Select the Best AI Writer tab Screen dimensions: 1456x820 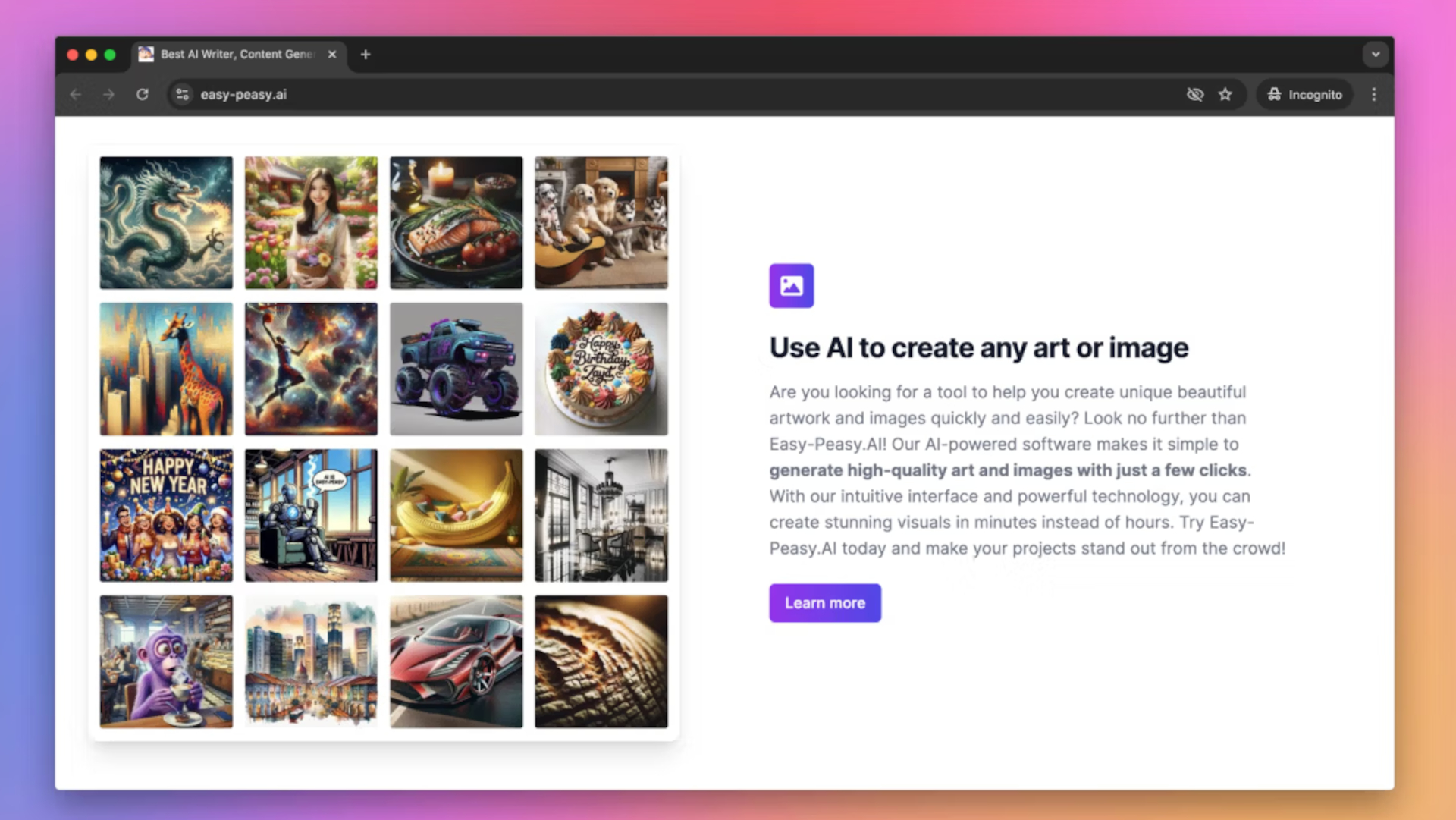(x=235, y=55)
